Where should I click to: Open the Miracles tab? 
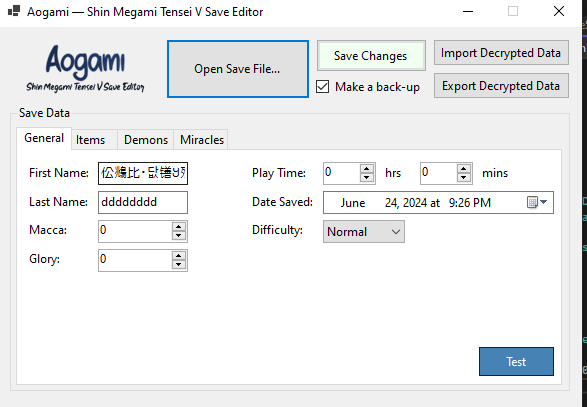(201, 140)
